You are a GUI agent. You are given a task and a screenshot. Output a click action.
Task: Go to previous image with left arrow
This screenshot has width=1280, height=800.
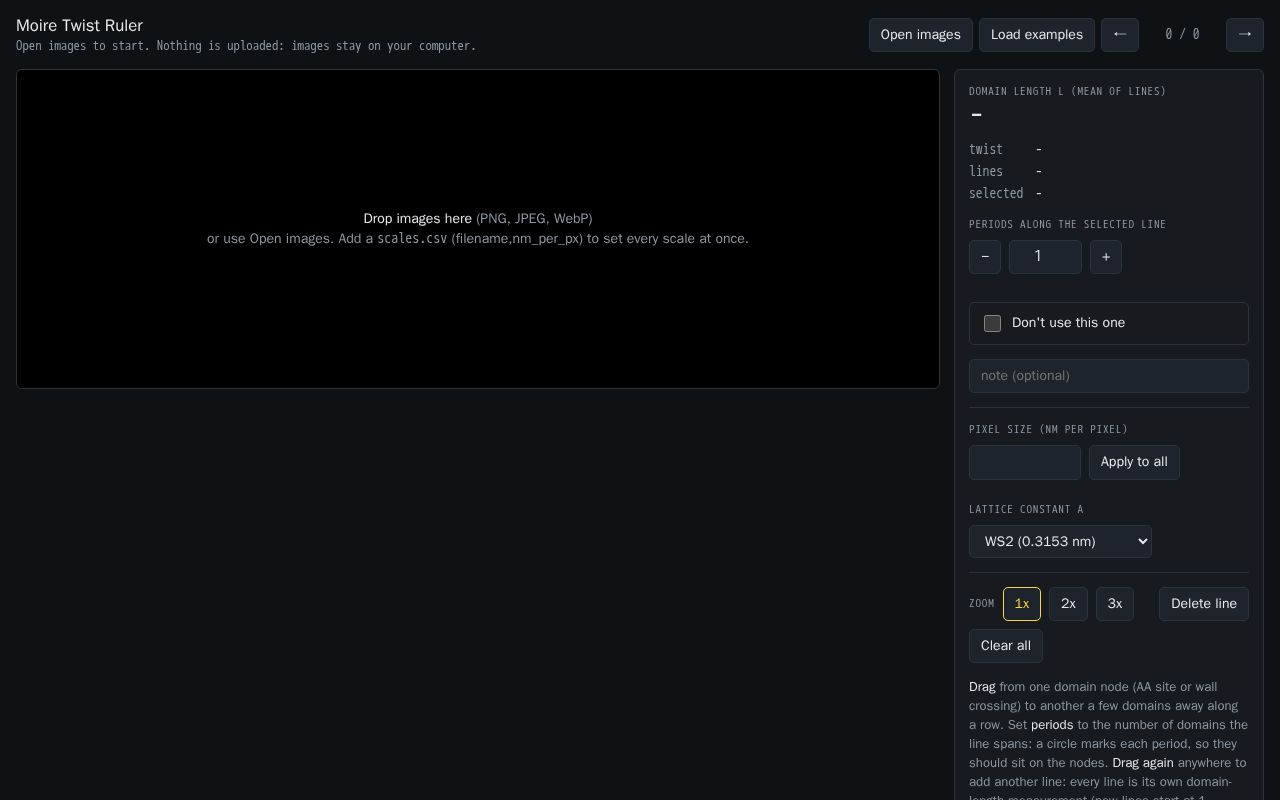pyautogui.click(x=1120, y=35)
